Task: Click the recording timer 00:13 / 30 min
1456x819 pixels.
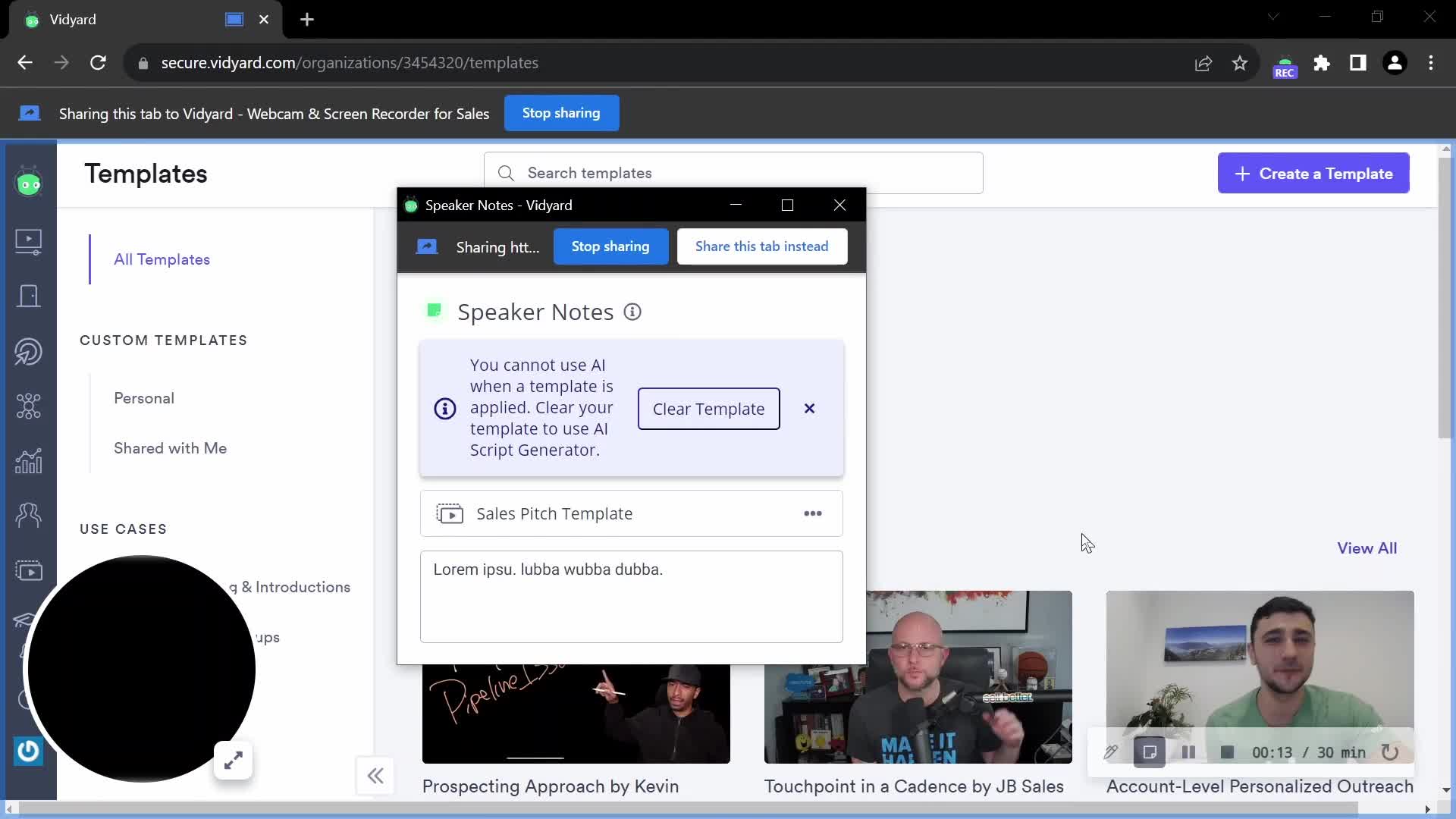Action: pos(1308,752)
